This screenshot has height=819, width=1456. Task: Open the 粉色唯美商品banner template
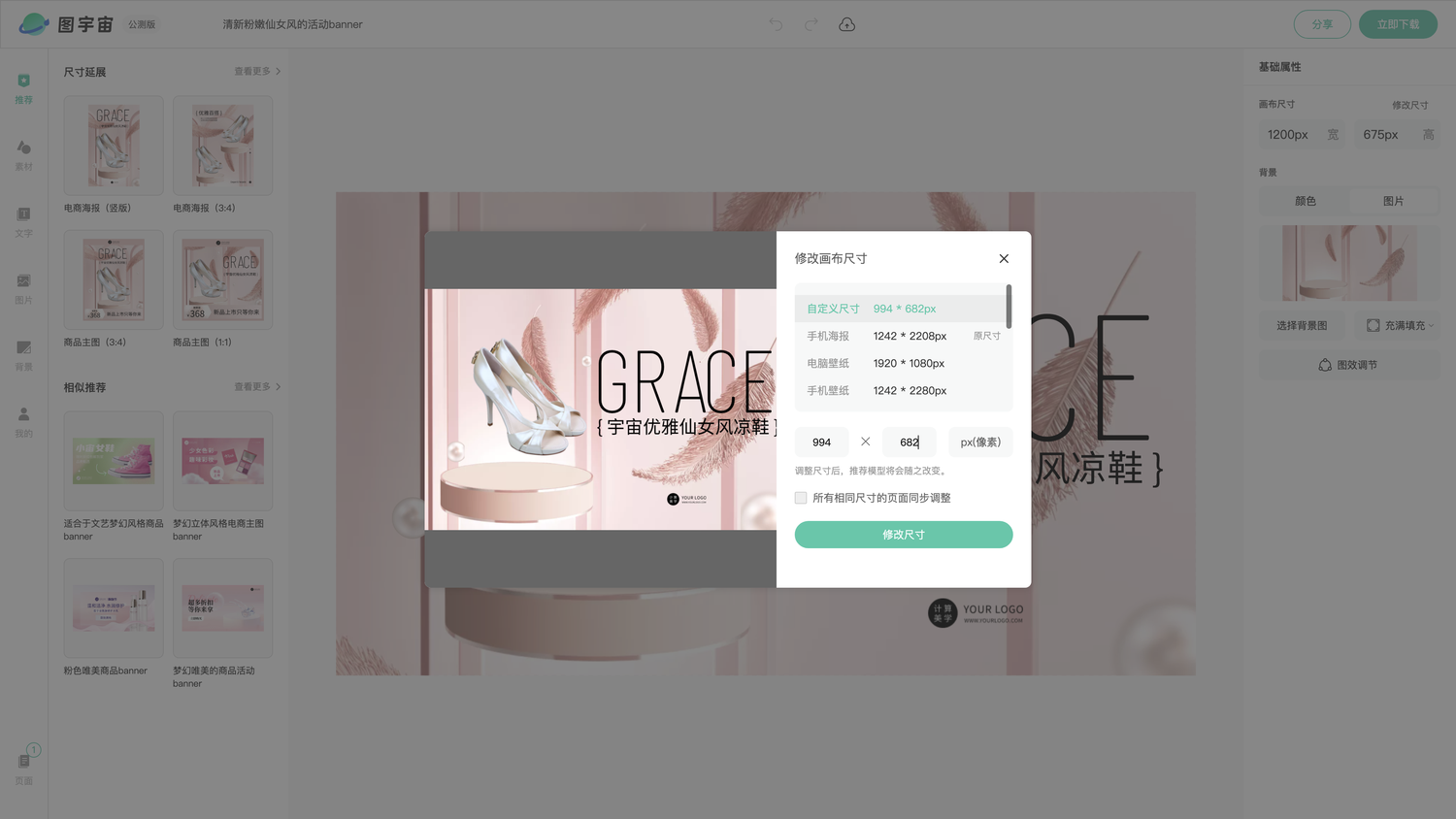click(114, 608)
